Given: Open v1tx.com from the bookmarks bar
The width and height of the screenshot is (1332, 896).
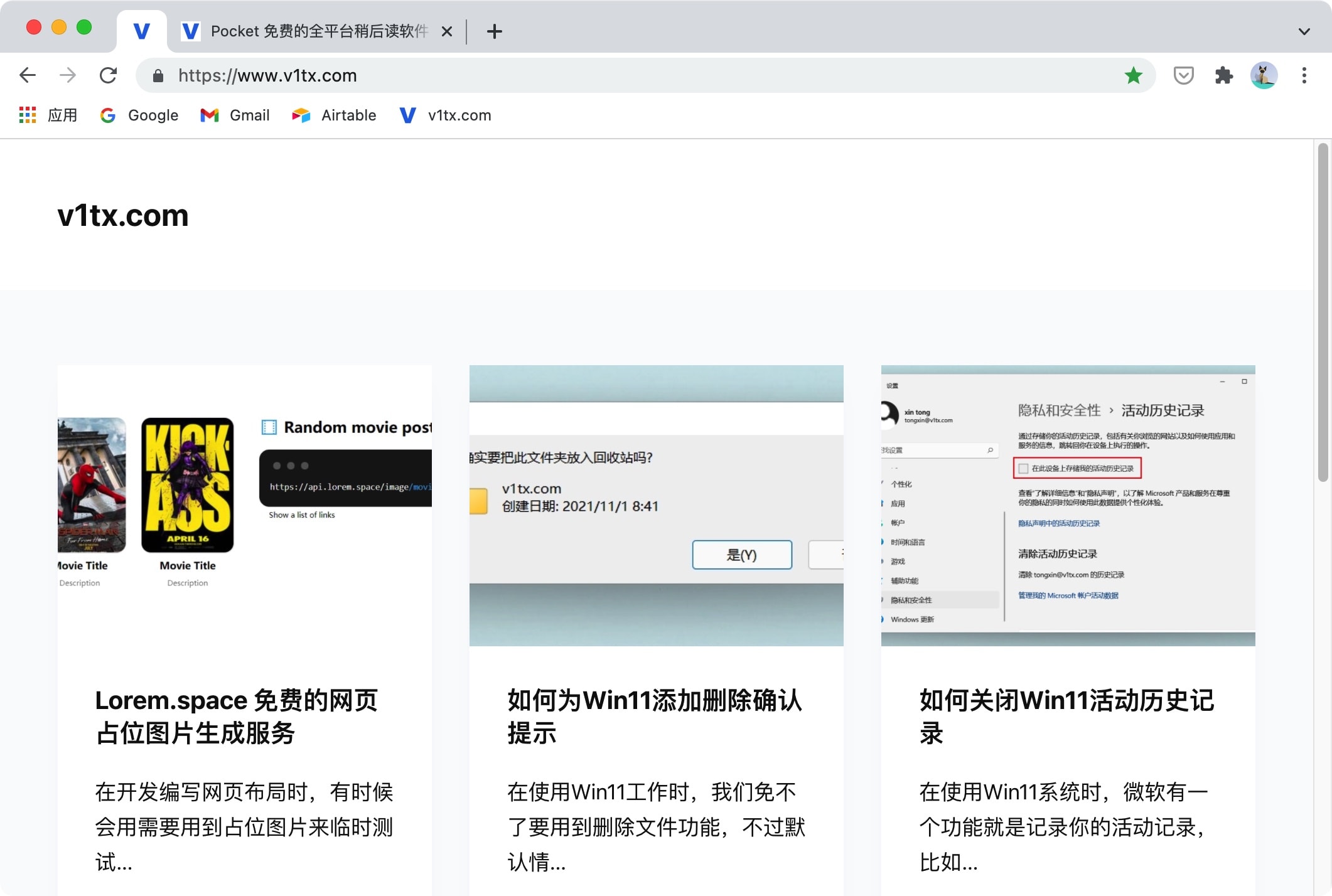Looking at the screenshot, I should coord(444,115).
